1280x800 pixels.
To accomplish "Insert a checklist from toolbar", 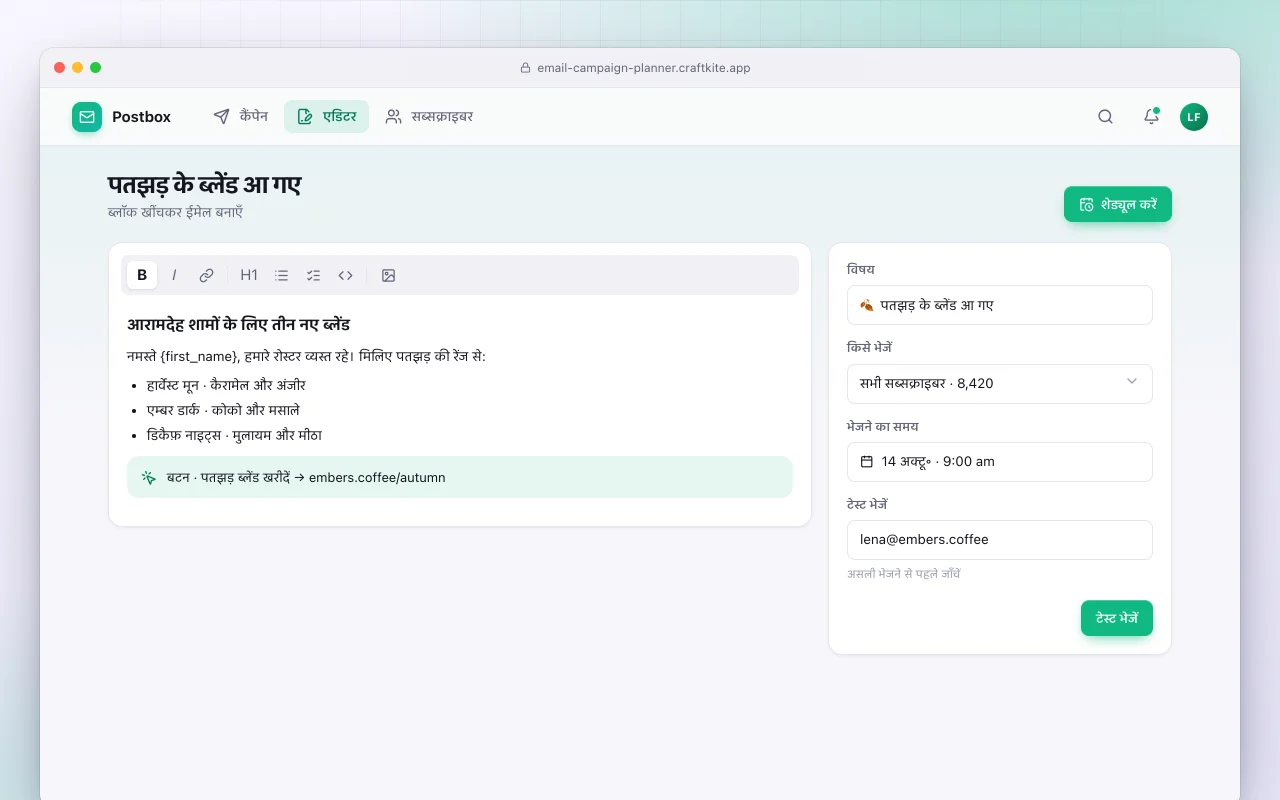I will [313, 275].
